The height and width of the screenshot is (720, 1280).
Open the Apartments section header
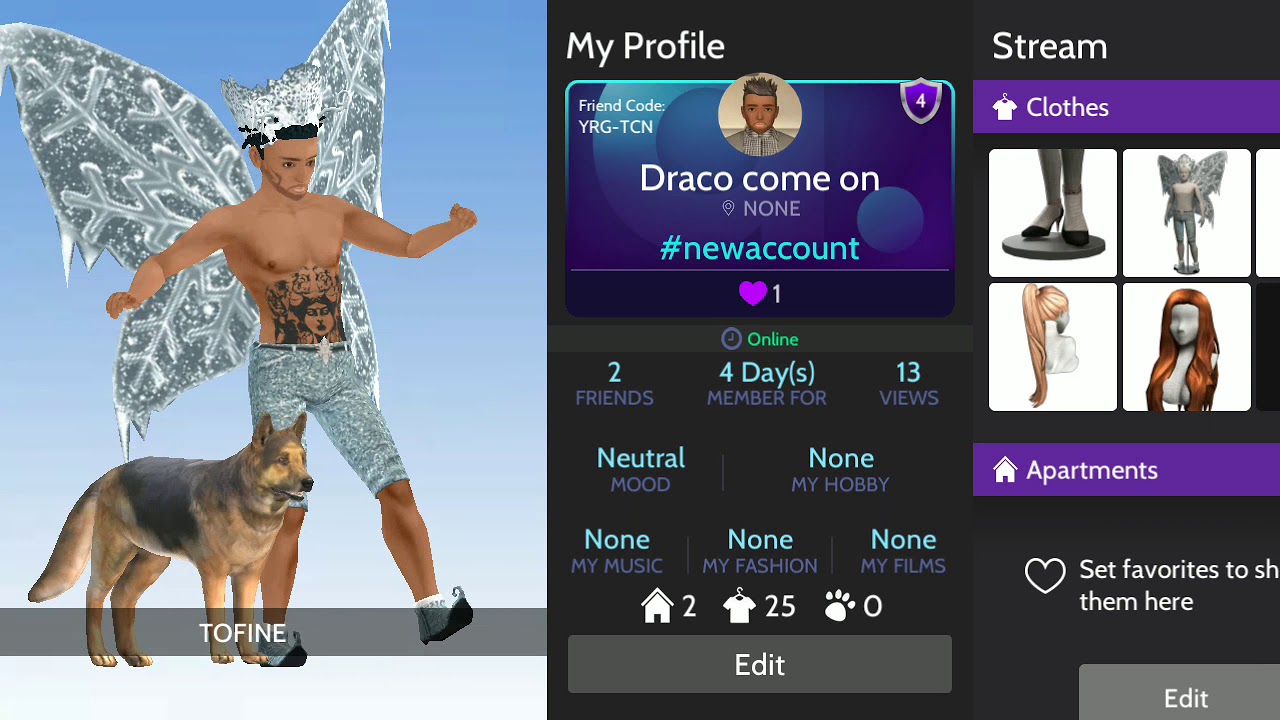(x=1126, y=470)
